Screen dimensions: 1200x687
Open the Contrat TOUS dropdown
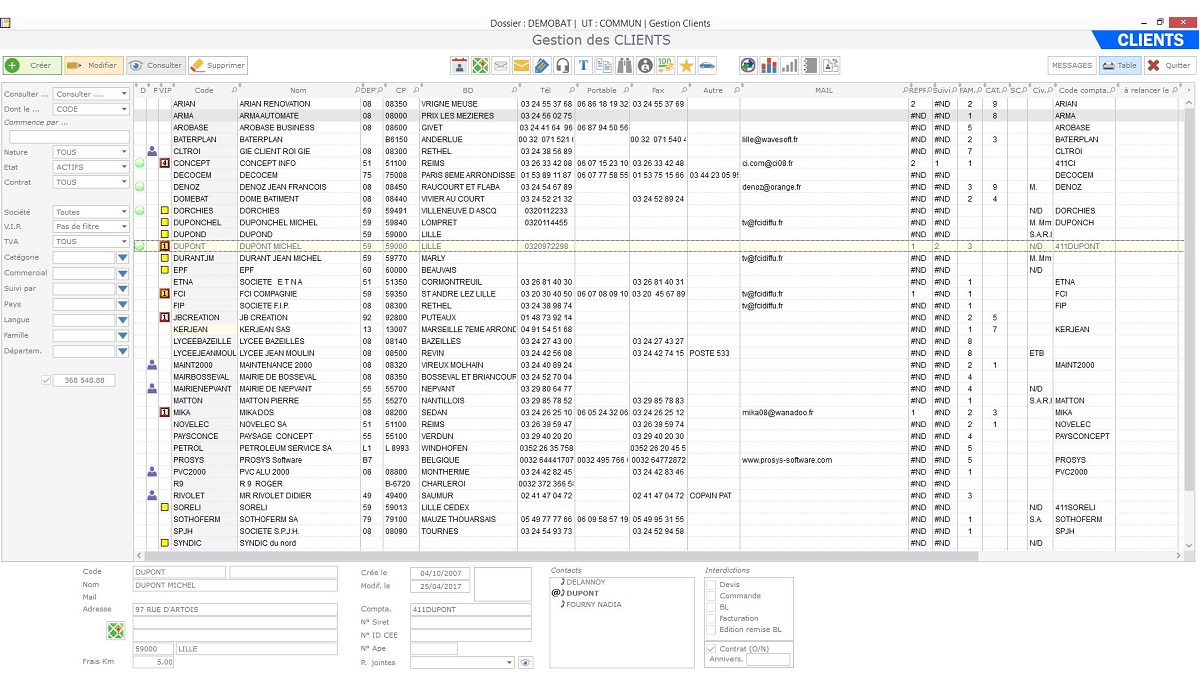click(91, 183)
